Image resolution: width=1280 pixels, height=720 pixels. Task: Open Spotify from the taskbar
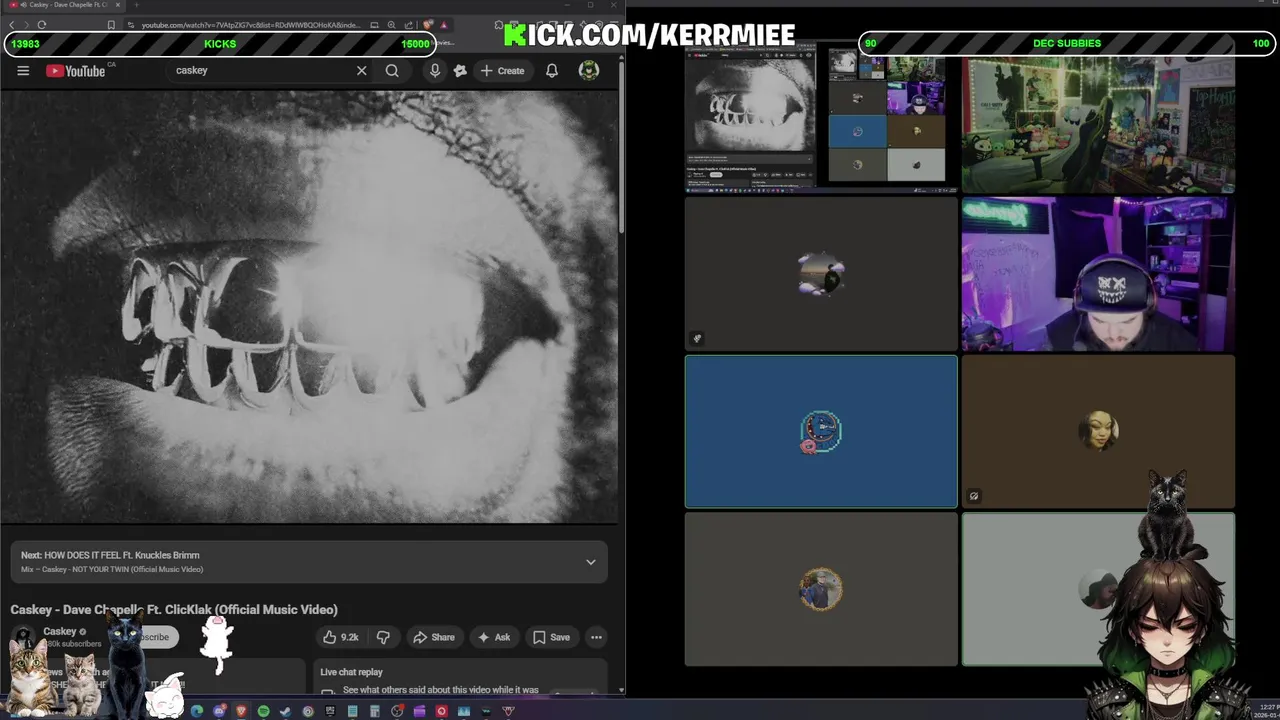[x=264, y=711]
